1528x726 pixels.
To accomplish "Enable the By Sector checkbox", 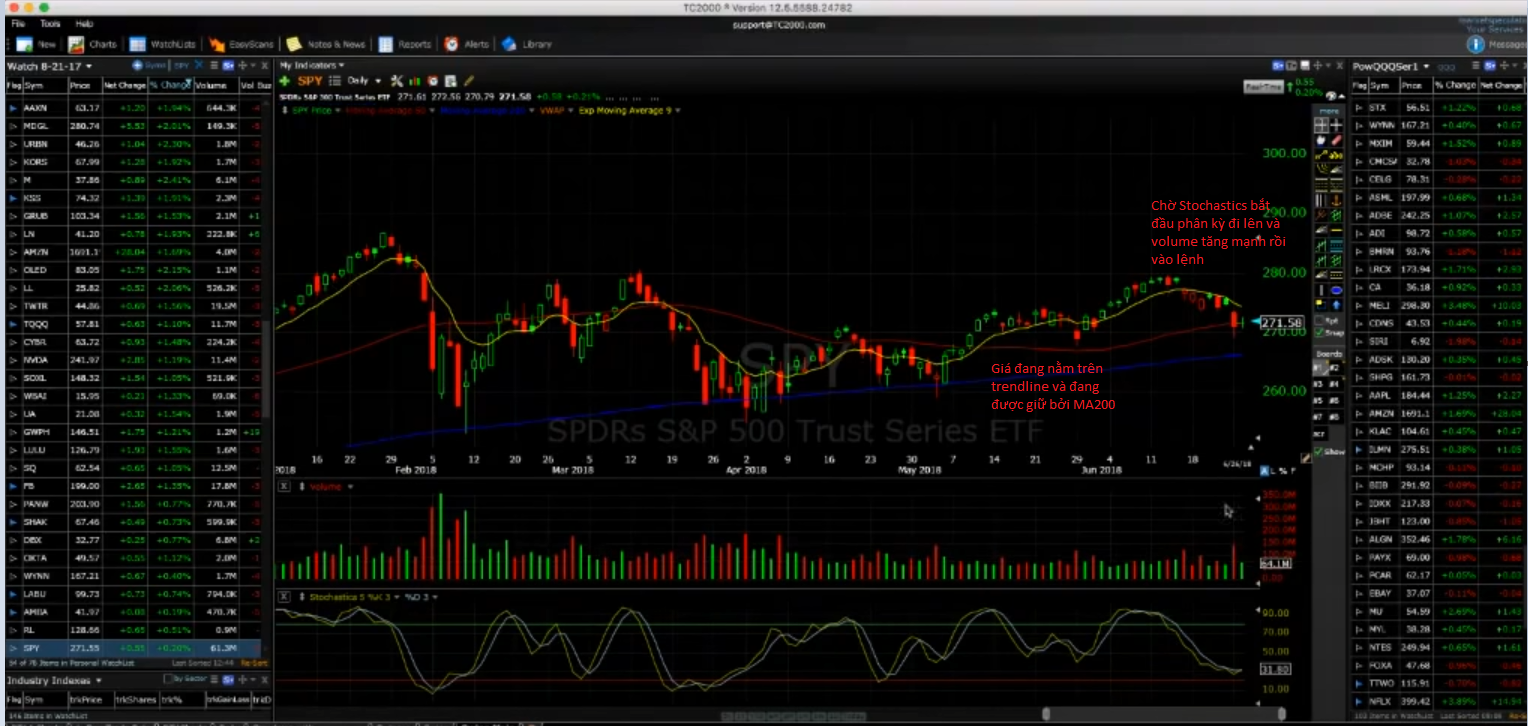I will 166,679.
